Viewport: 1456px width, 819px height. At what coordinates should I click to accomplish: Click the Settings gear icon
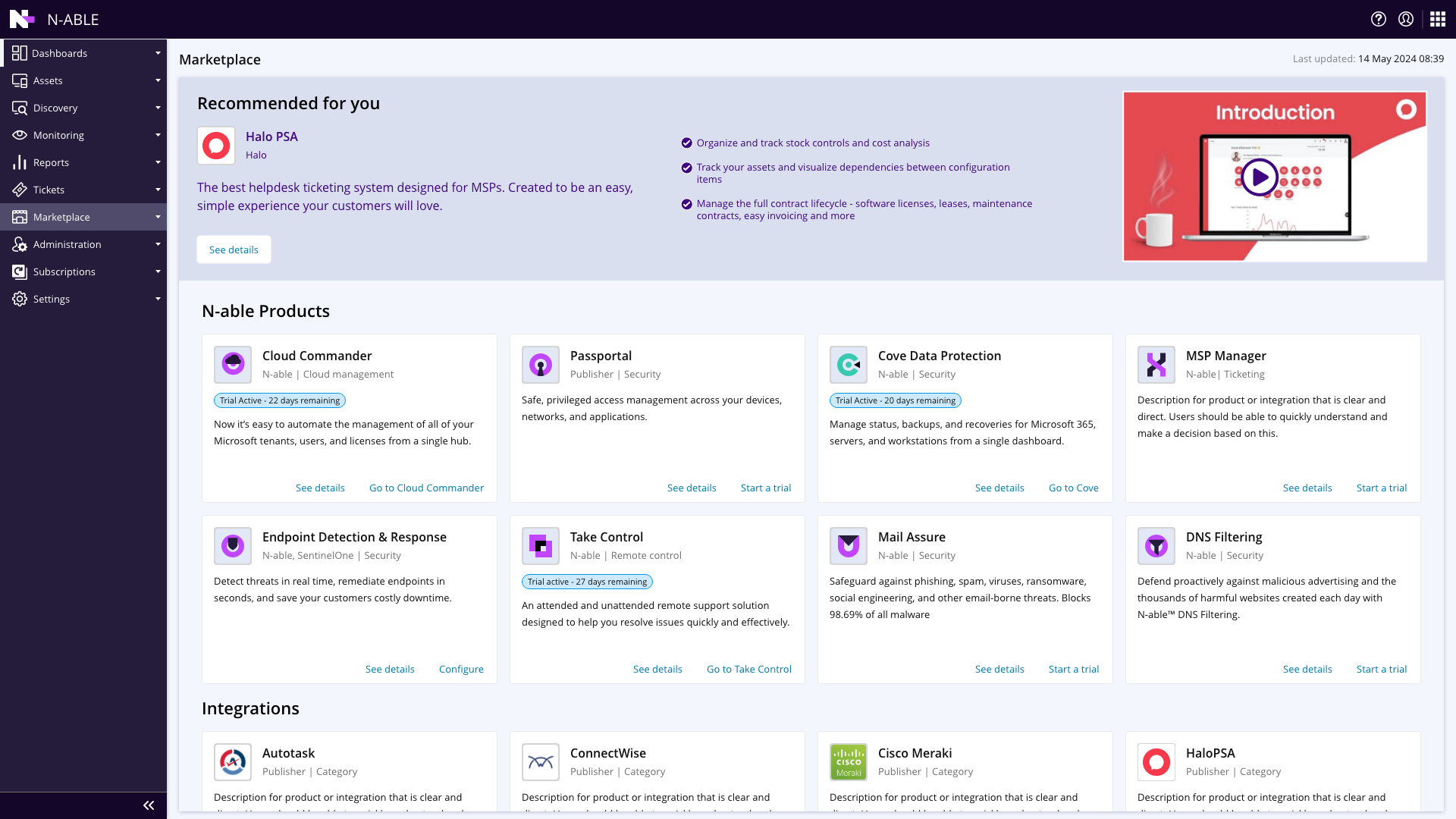click(x=20, y=299)
